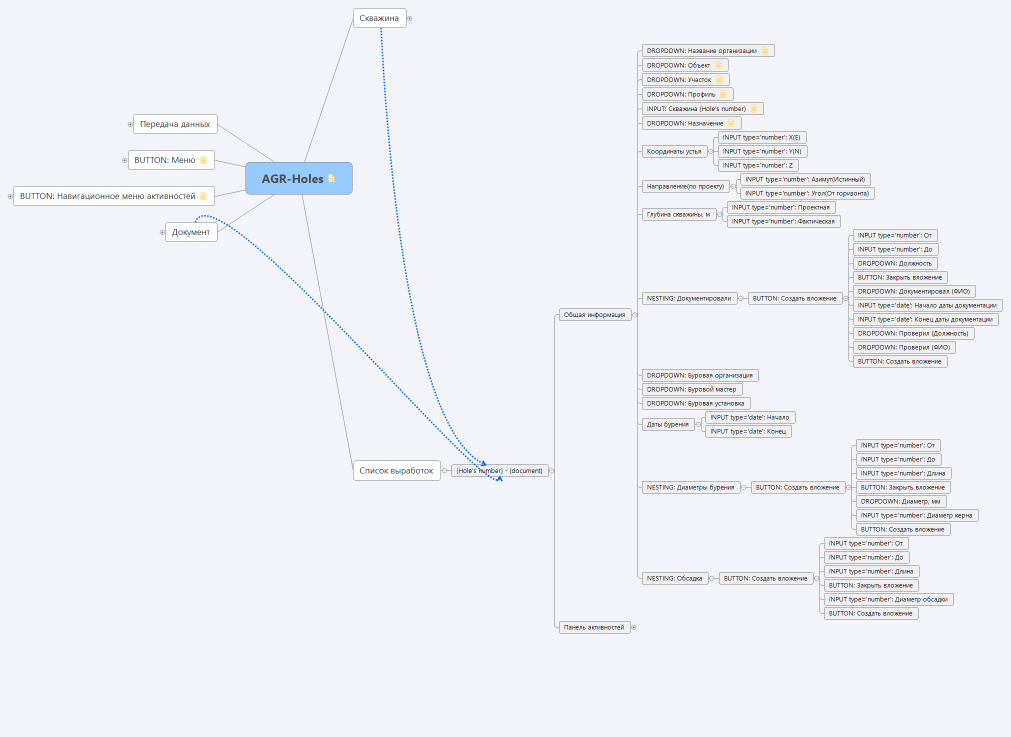Expand the Передача данных node

point(130,125)
